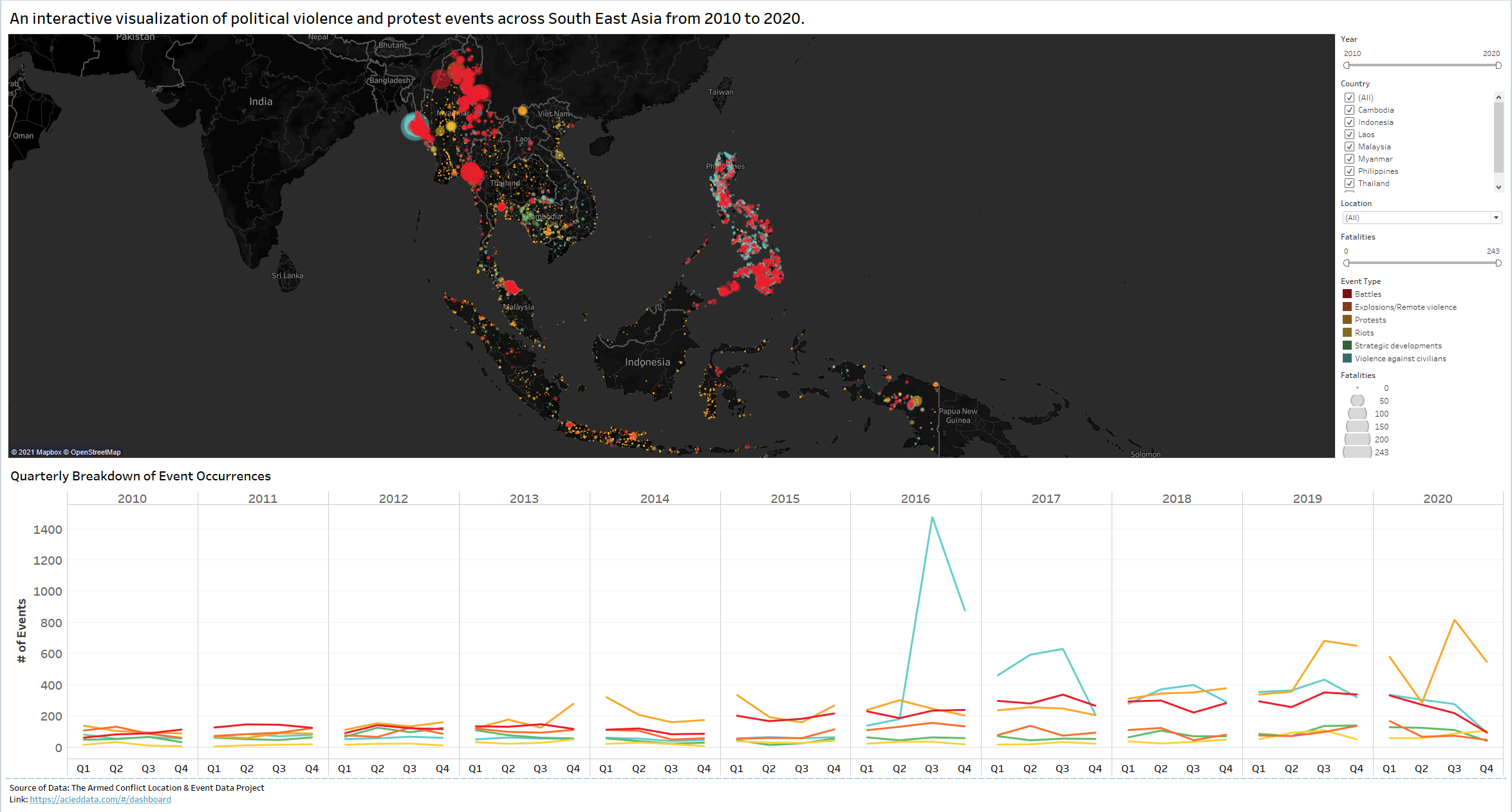
Task: Open the Location dropdown arrow
Action: coord(1496,218)
